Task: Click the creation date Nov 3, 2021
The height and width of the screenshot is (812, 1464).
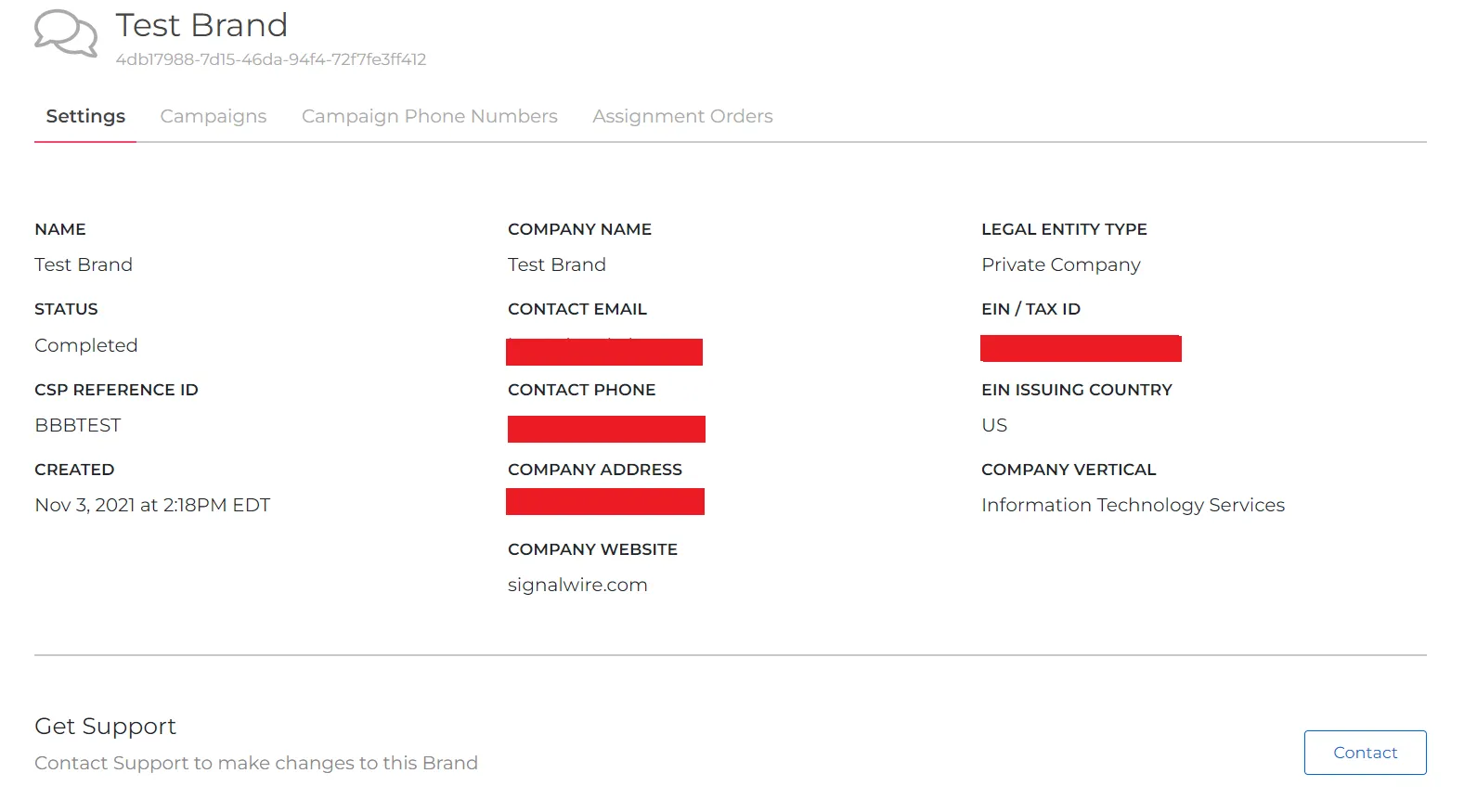Action: (151, 505)
